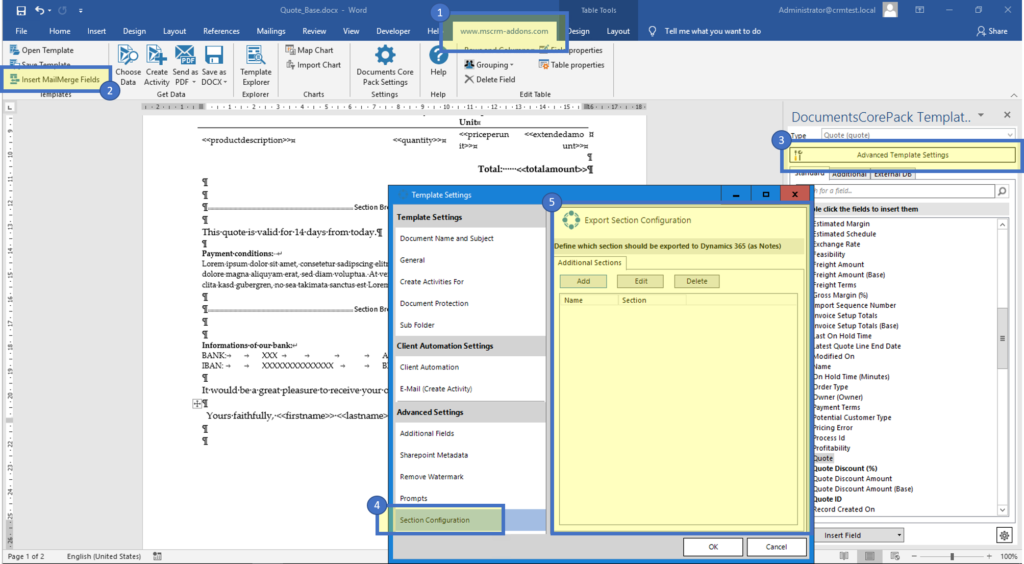Click Add in Additional Sections
The image size is (1024, 564).
point(583,281)
